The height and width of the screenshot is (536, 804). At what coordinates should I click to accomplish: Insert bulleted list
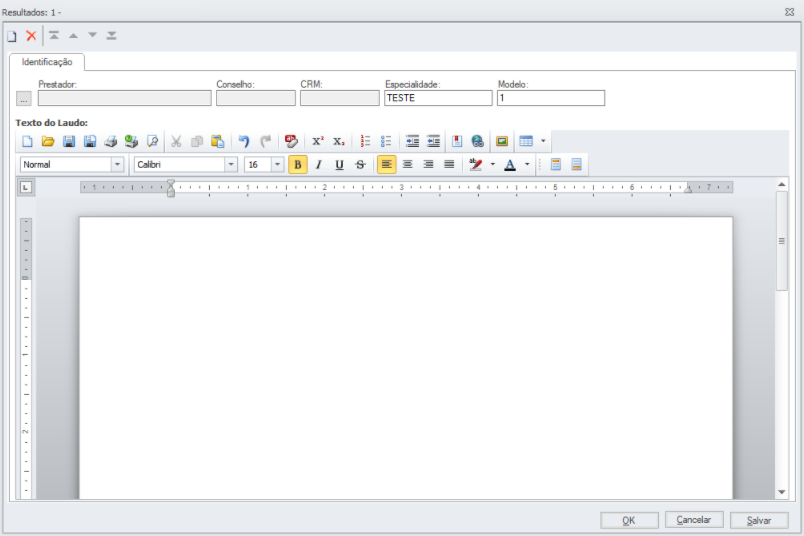click(x=386, y=141)
